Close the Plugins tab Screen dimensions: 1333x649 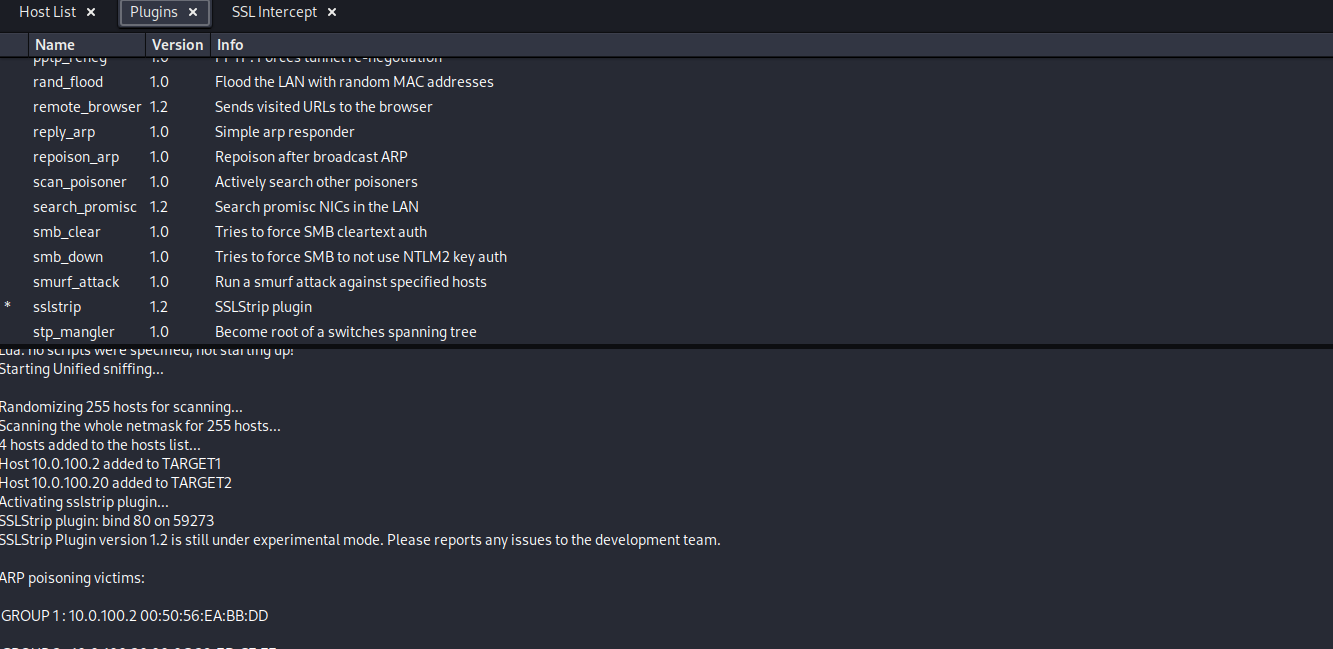[x=193, y=12]
